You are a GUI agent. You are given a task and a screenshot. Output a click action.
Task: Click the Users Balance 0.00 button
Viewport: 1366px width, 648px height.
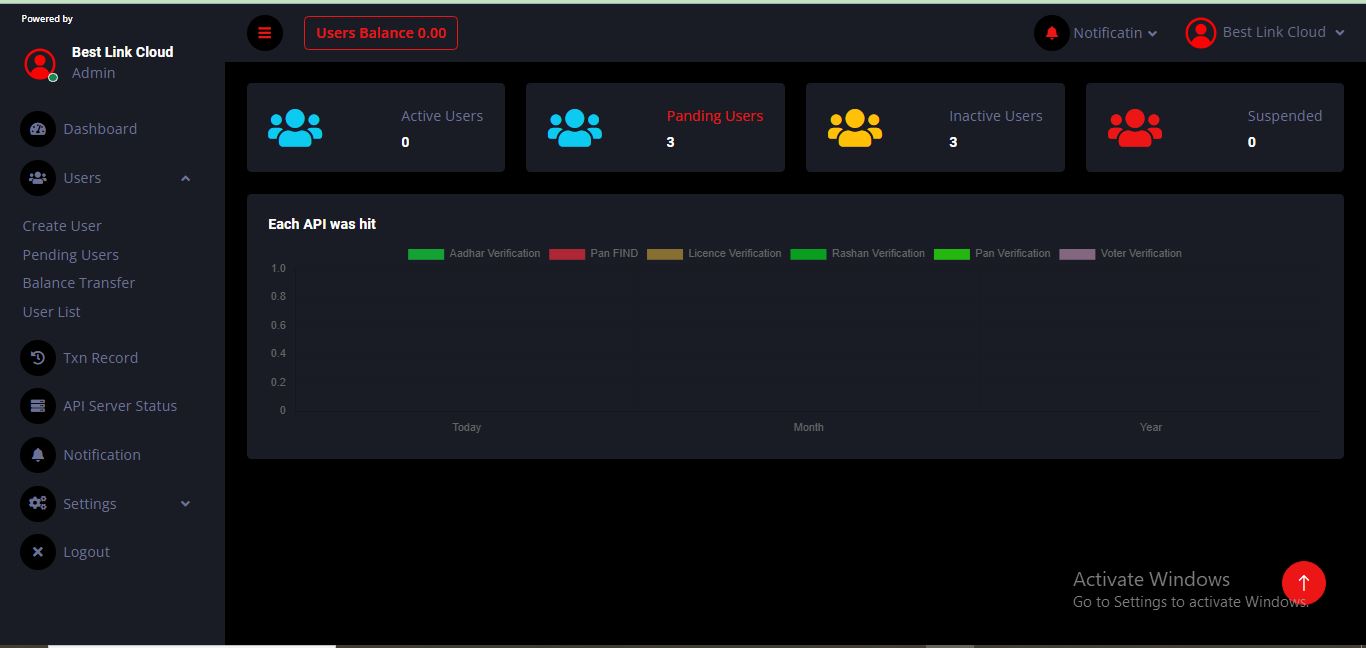pos(381,33)
